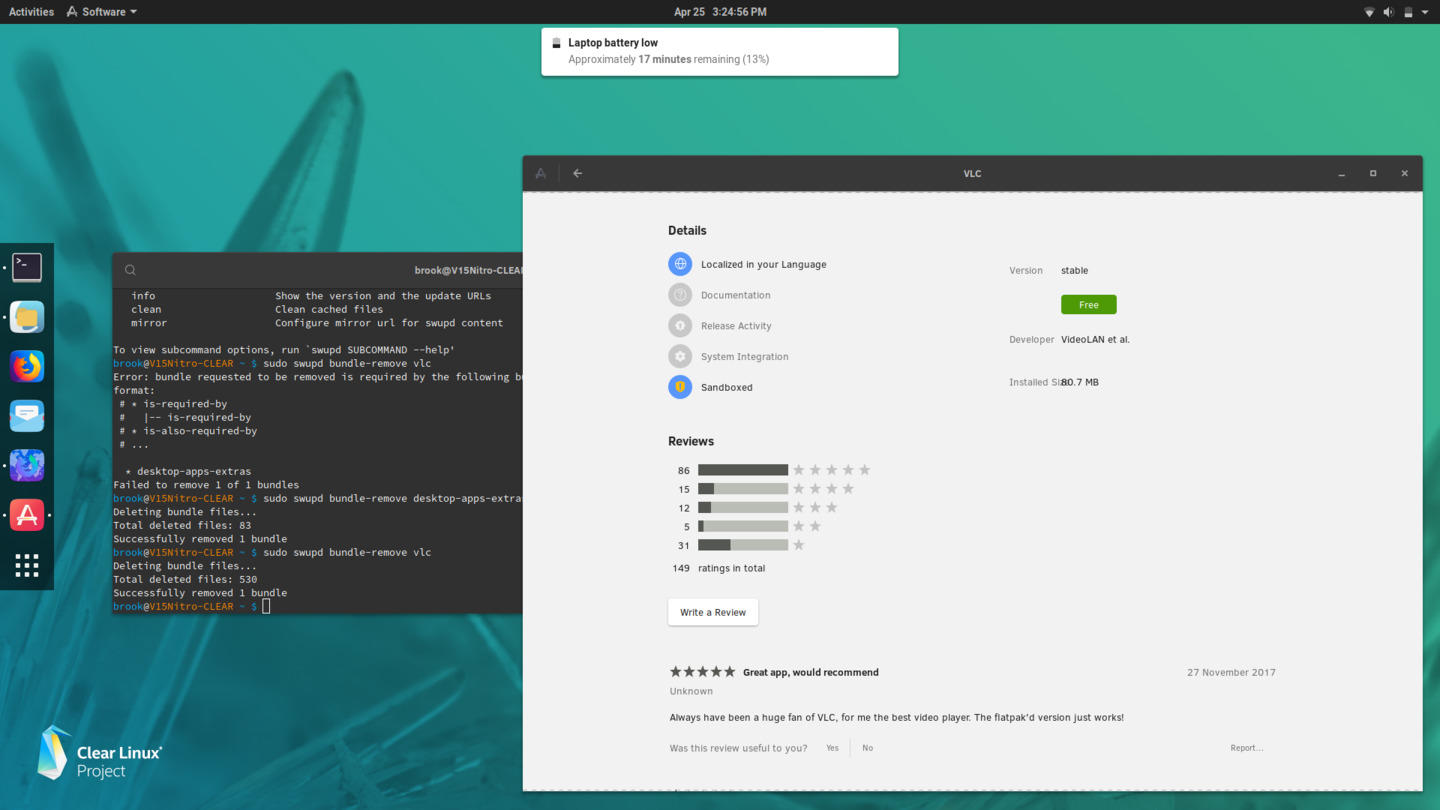The height and width of the screenshot is (810, 1440).
Task: Click the five-star rating bar with 86
Action: tap(743, 470)
